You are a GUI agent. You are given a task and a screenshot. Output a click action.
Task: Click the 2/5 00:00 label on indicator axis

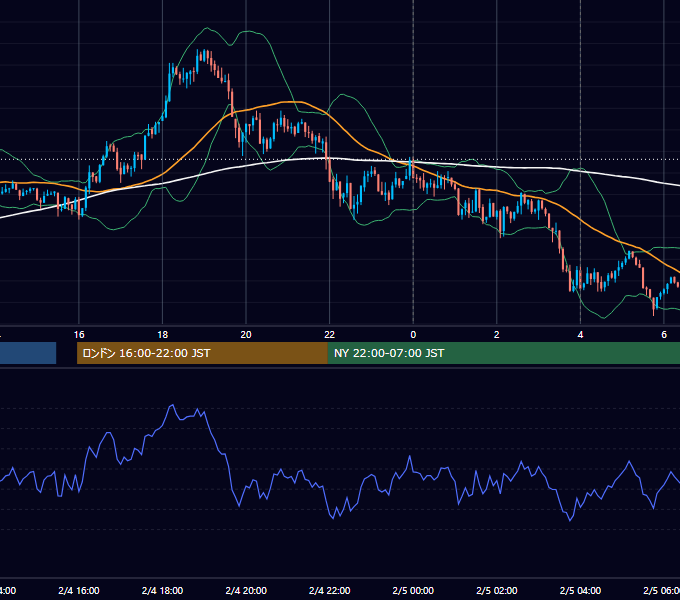click(x=413, y=591)
